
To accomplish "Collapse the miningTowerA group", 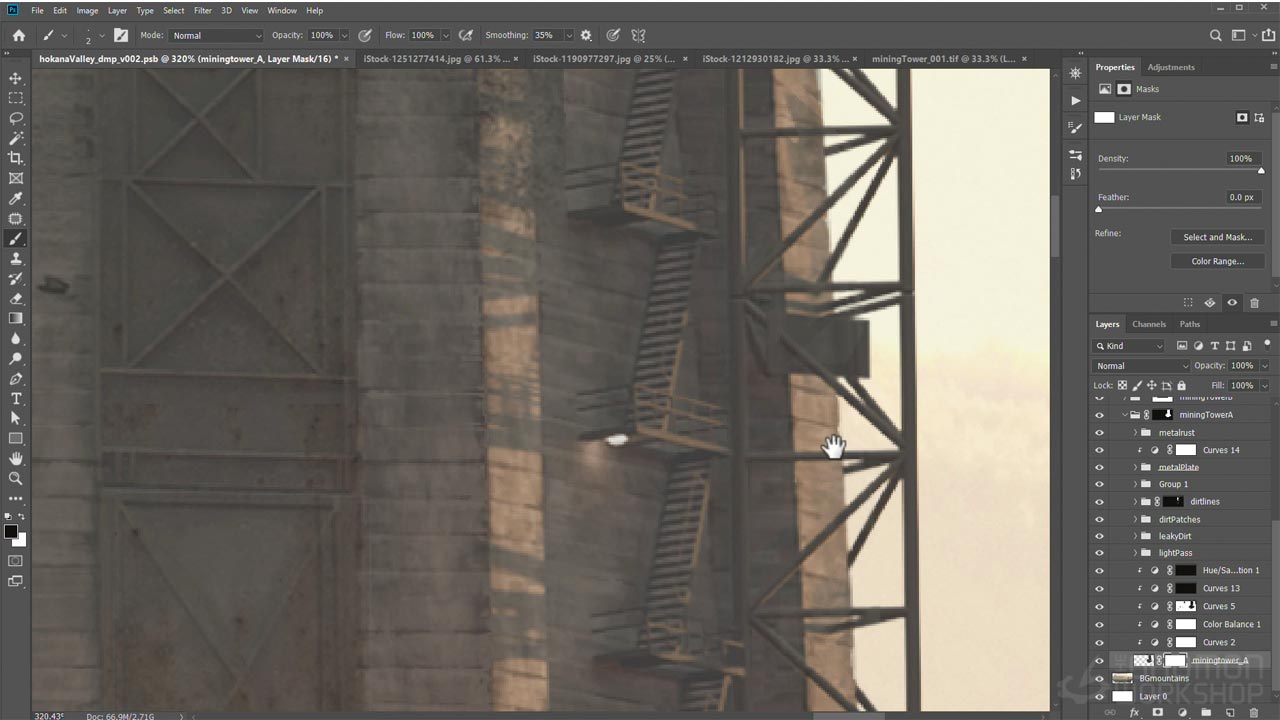I will tap(1124, 414).
